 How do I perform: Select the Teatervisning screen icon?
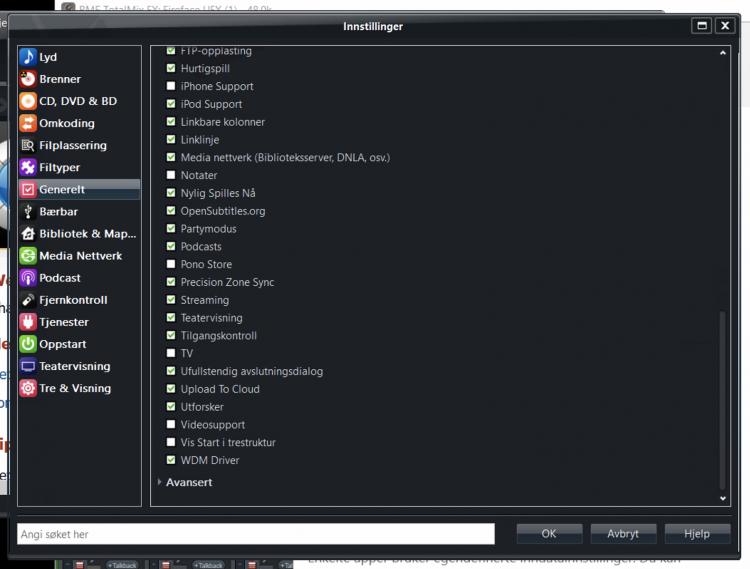28,366
